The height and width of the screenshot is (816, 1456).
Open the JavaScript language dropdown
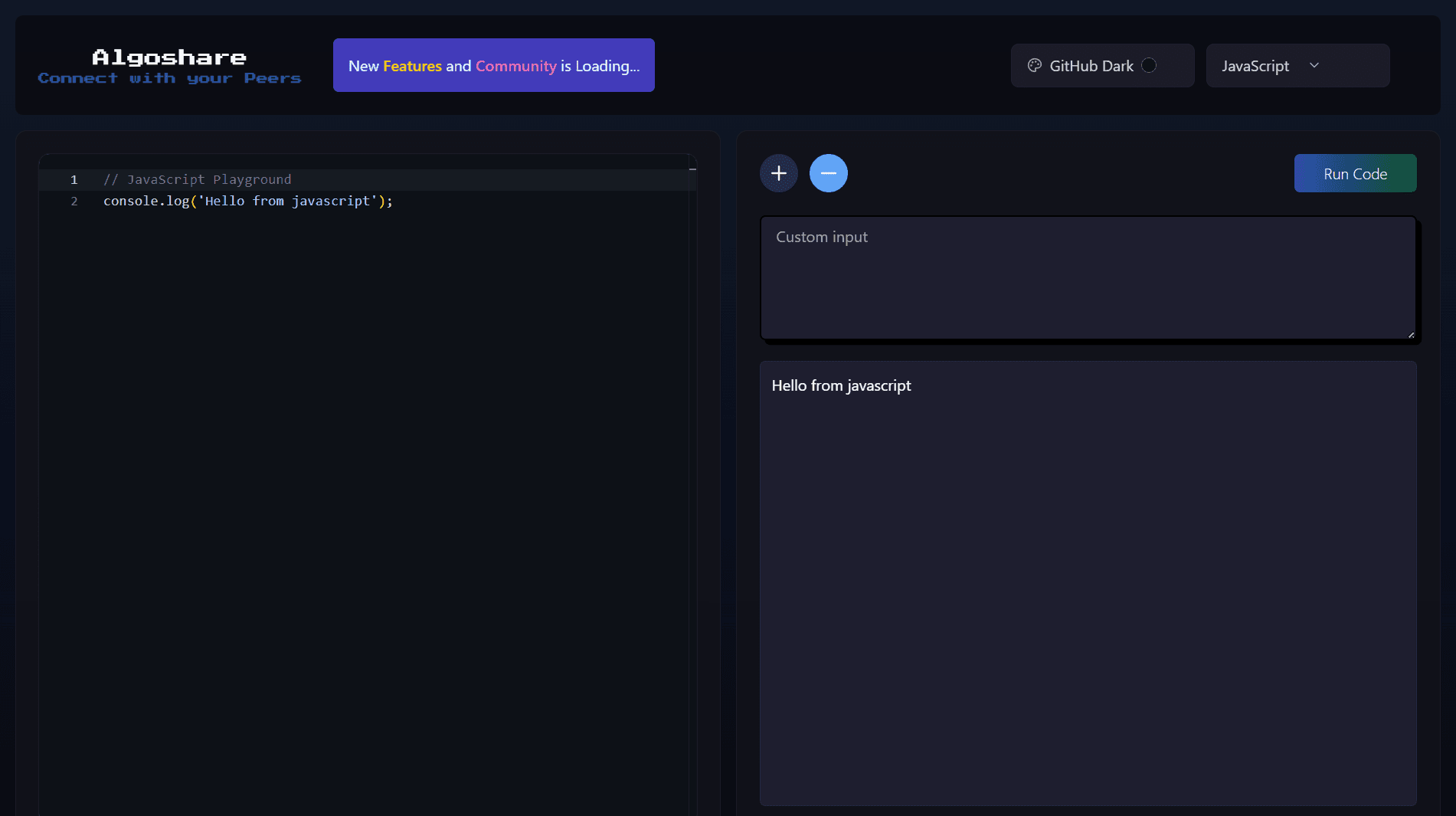pyautogui.click(x=1297, y=66)
